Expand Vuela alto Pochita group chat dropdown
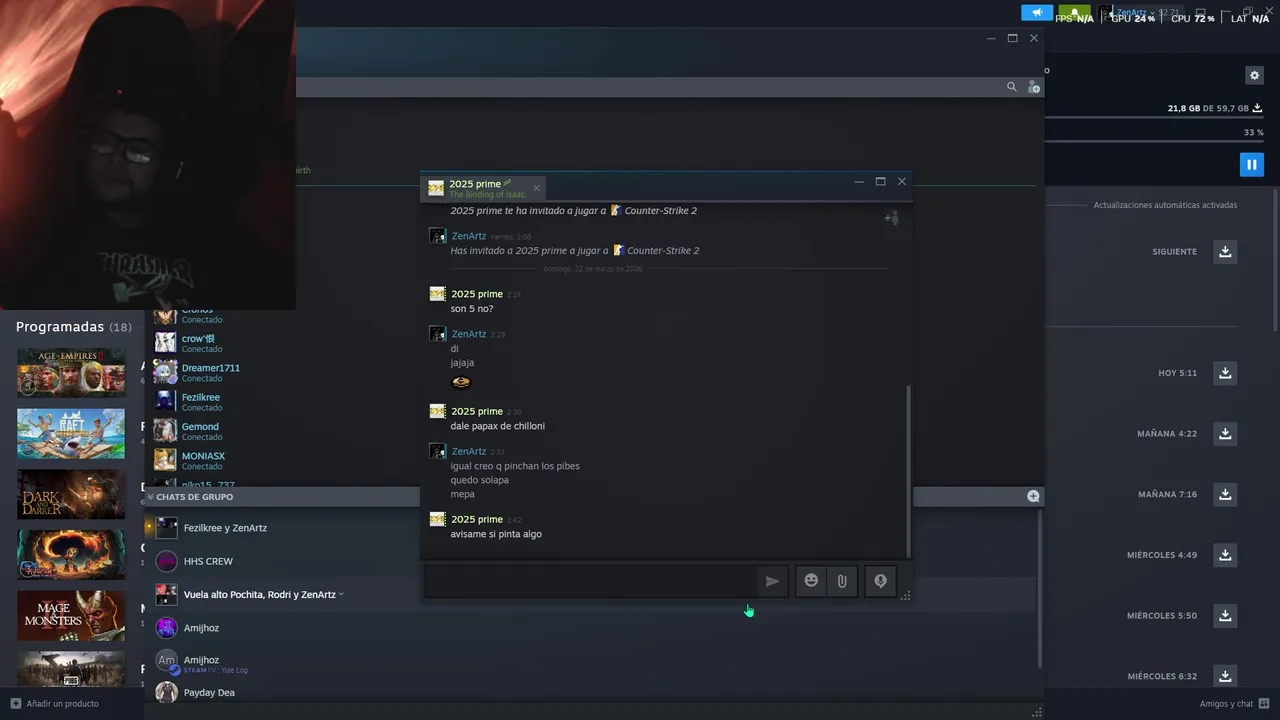 341,594
